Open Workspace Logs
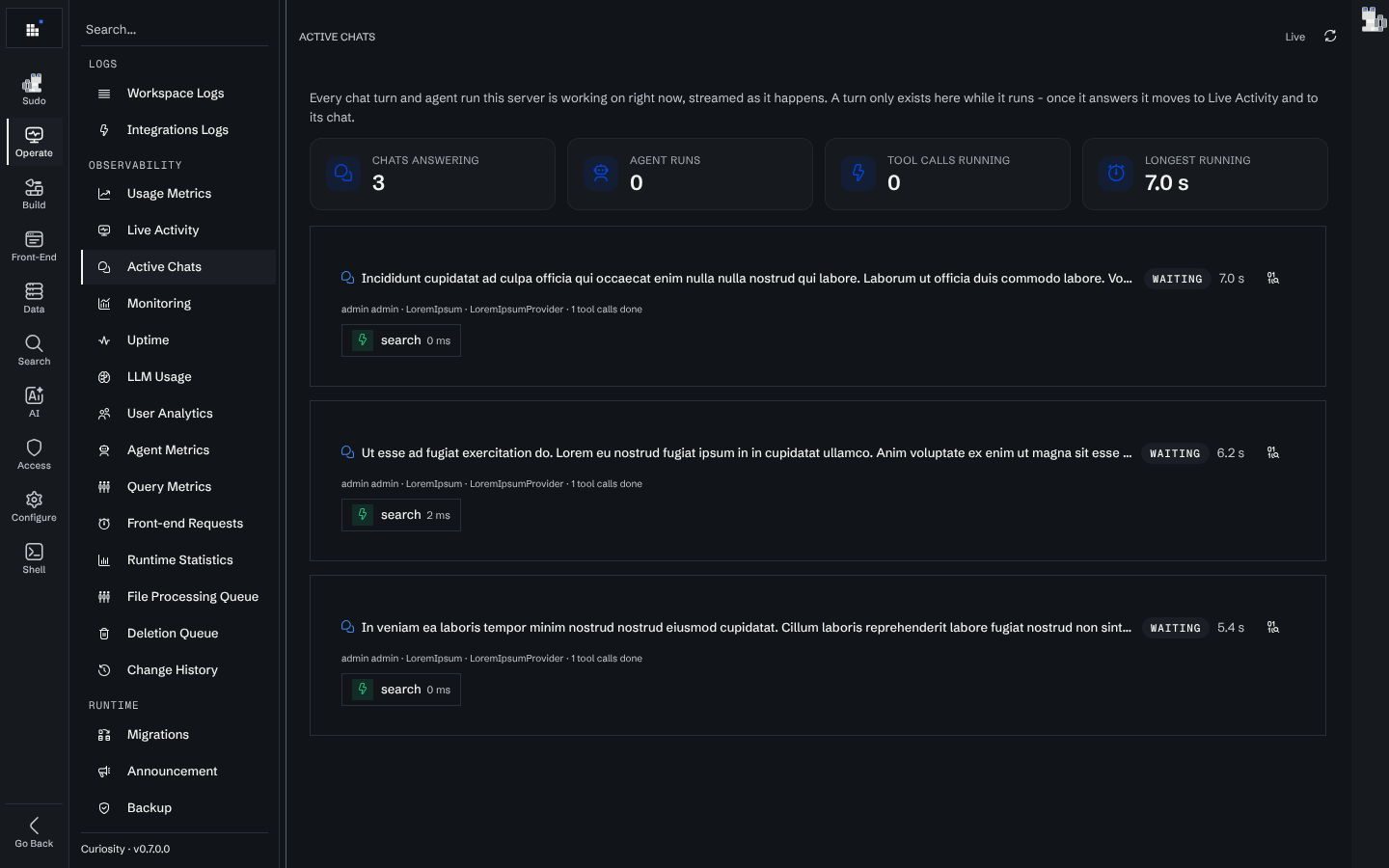Viewport: 1389px width, 868px height. tap(178, 94)
